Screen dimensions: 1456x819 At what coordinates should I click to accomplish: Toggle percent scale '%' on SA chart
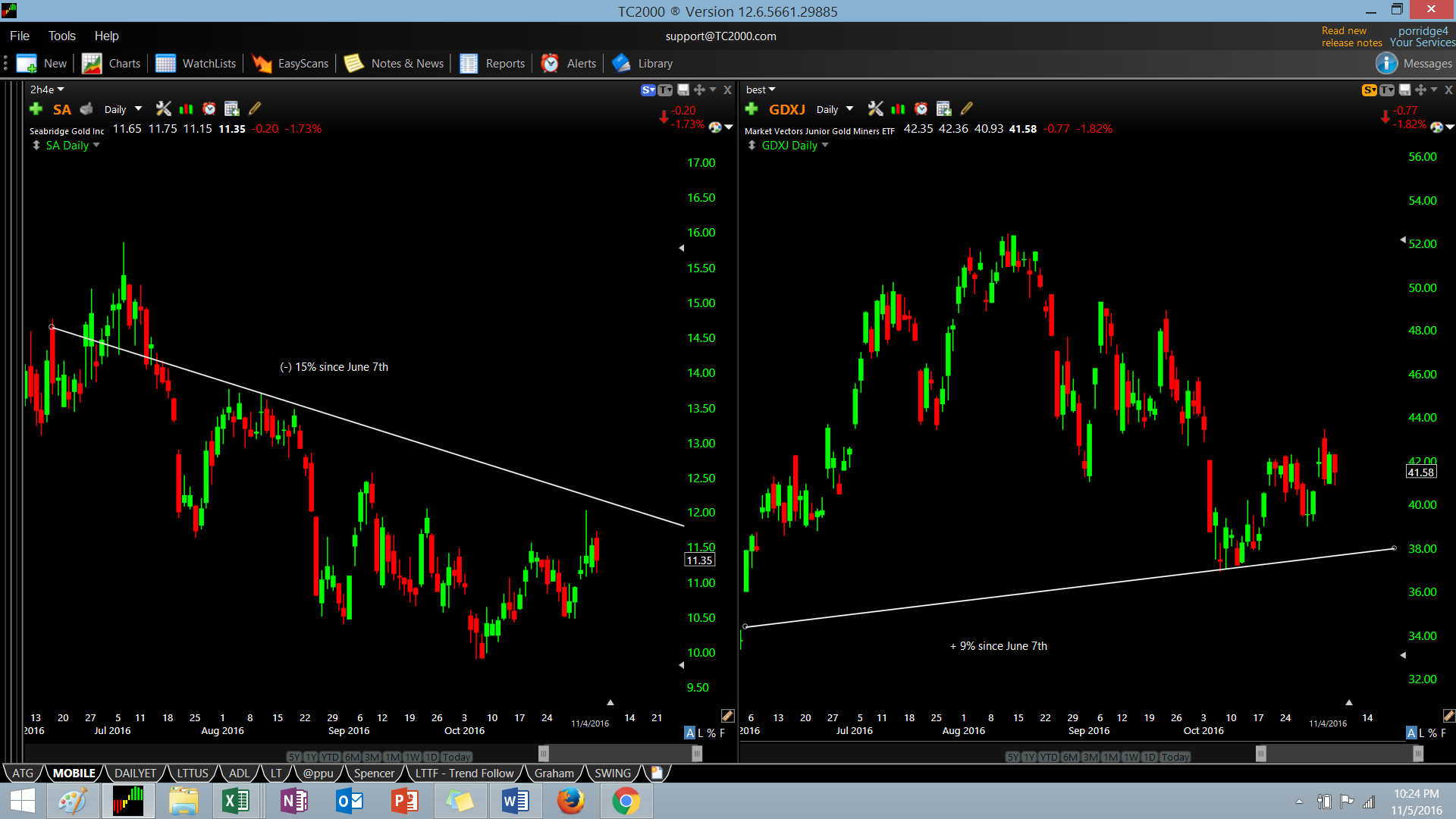tap(711, 733)
